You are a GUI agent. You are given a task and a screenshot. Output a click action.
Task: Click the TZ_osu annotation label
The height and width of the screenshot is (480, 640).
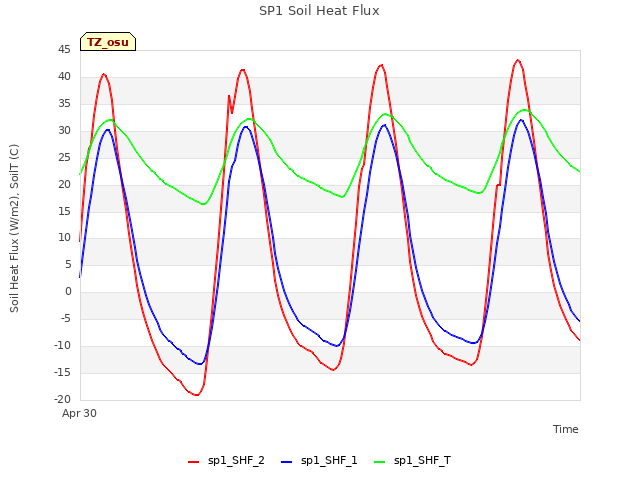[108, 42]
